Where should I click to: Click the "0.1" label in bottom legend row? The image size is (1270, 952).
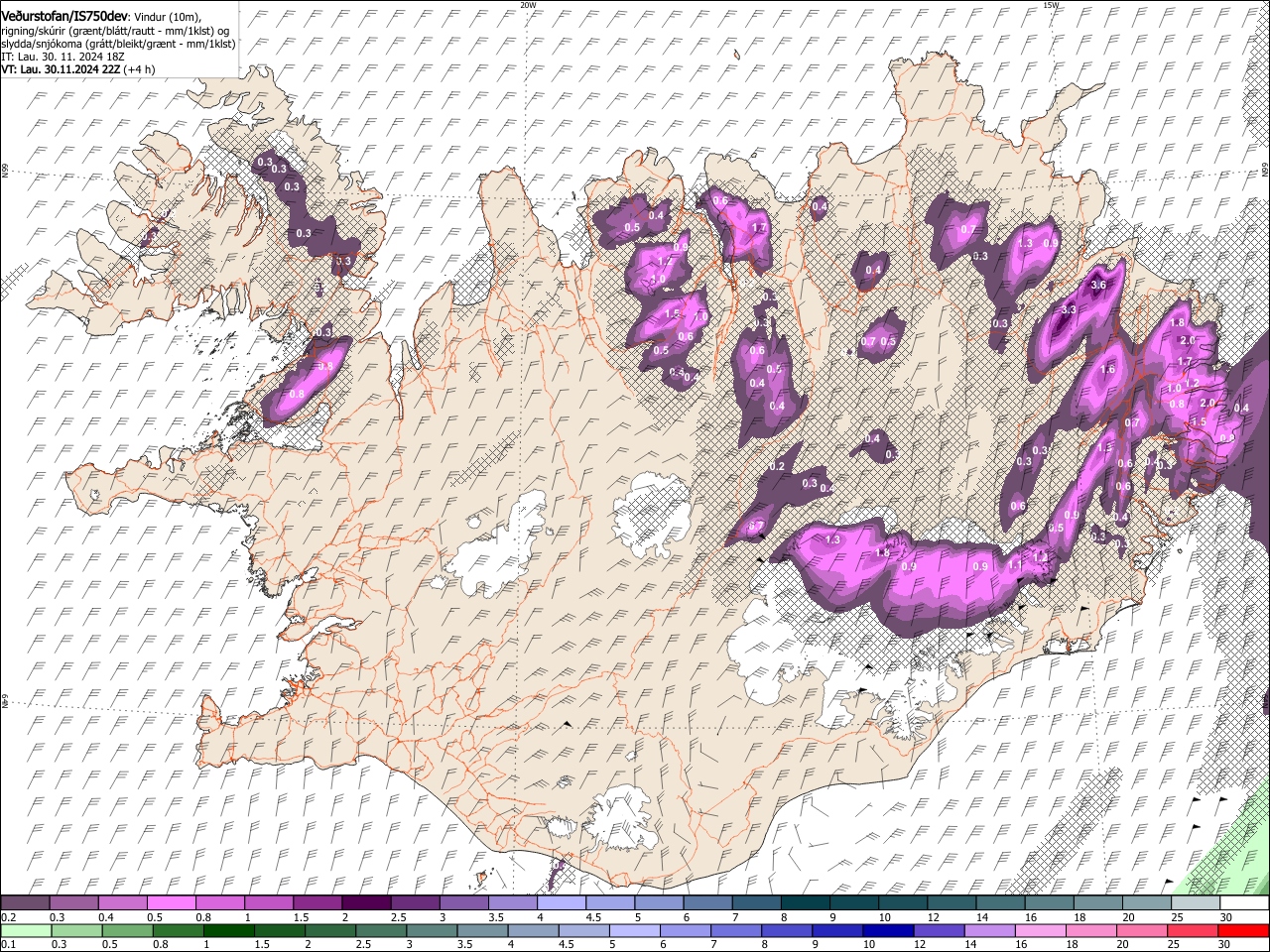coord(7,943)
